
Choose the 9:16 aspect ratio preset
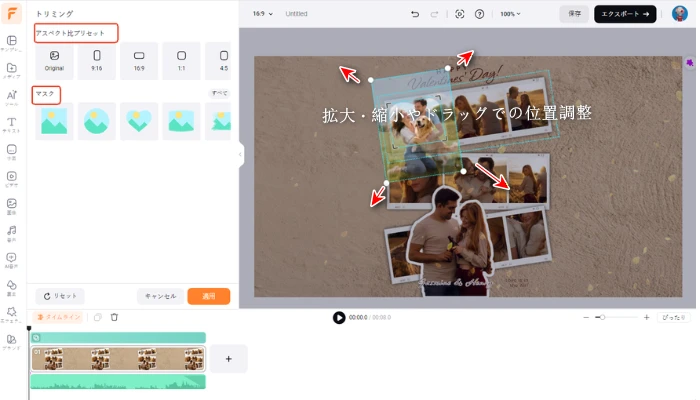coord(96,60)
